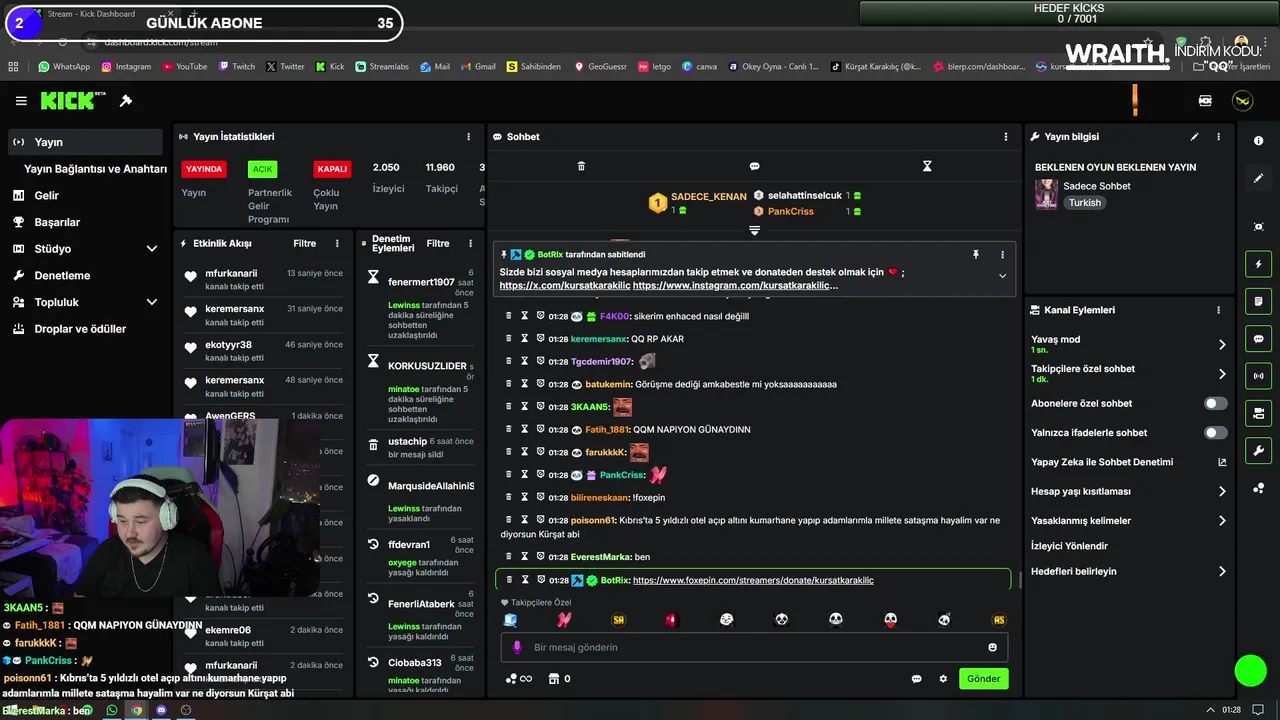Click the green Gönder button

click(983, 679)
